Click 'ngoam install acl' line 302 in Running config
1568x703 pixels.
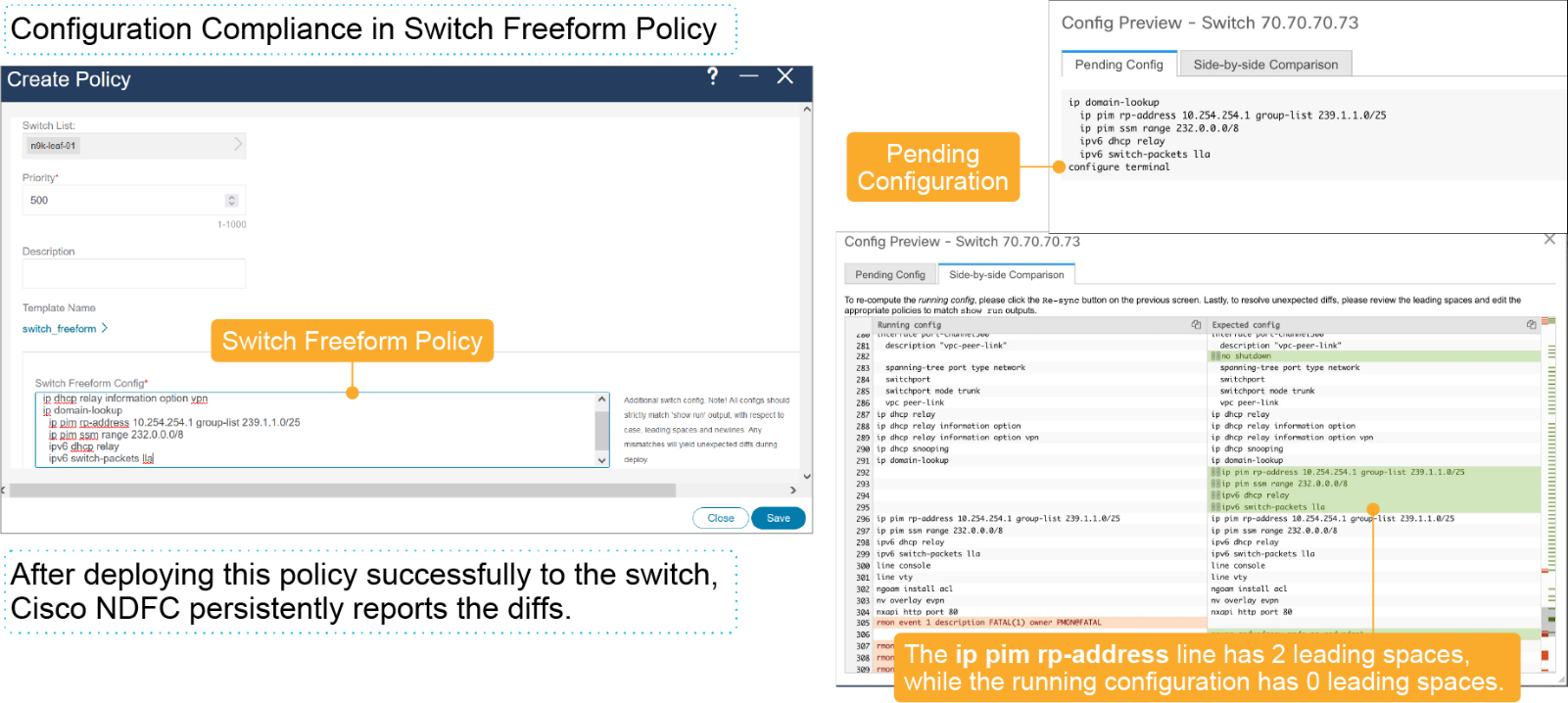915,589
